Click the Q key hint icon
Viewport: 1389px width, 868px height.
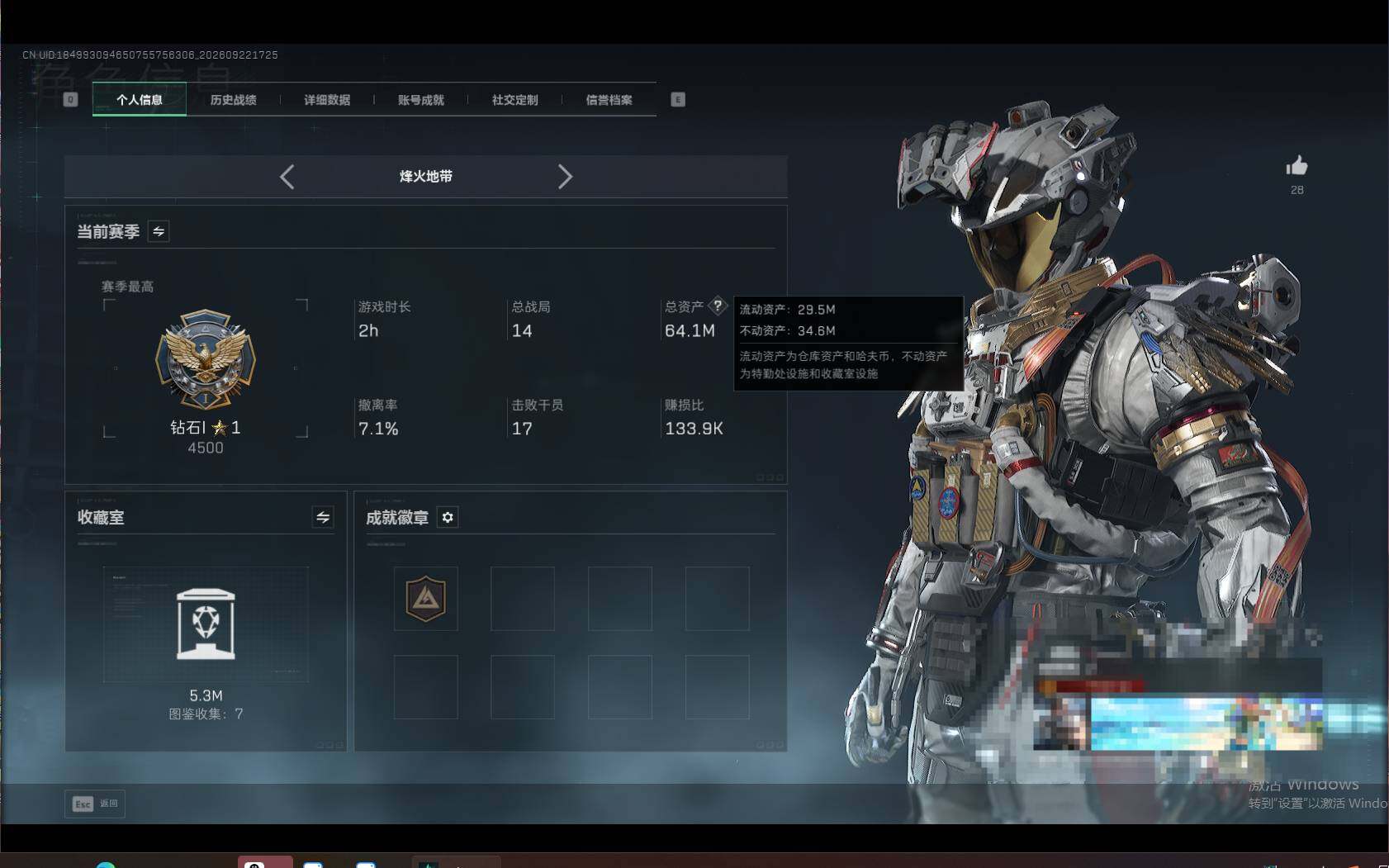pos(70,100)
